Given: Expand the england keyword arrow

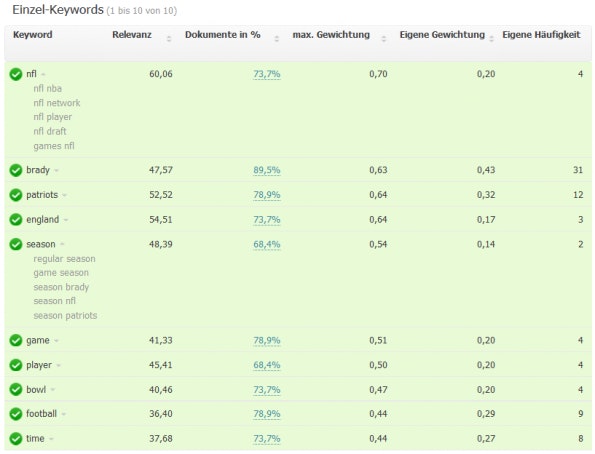Looking at the screenshot, I should (66, 220).
